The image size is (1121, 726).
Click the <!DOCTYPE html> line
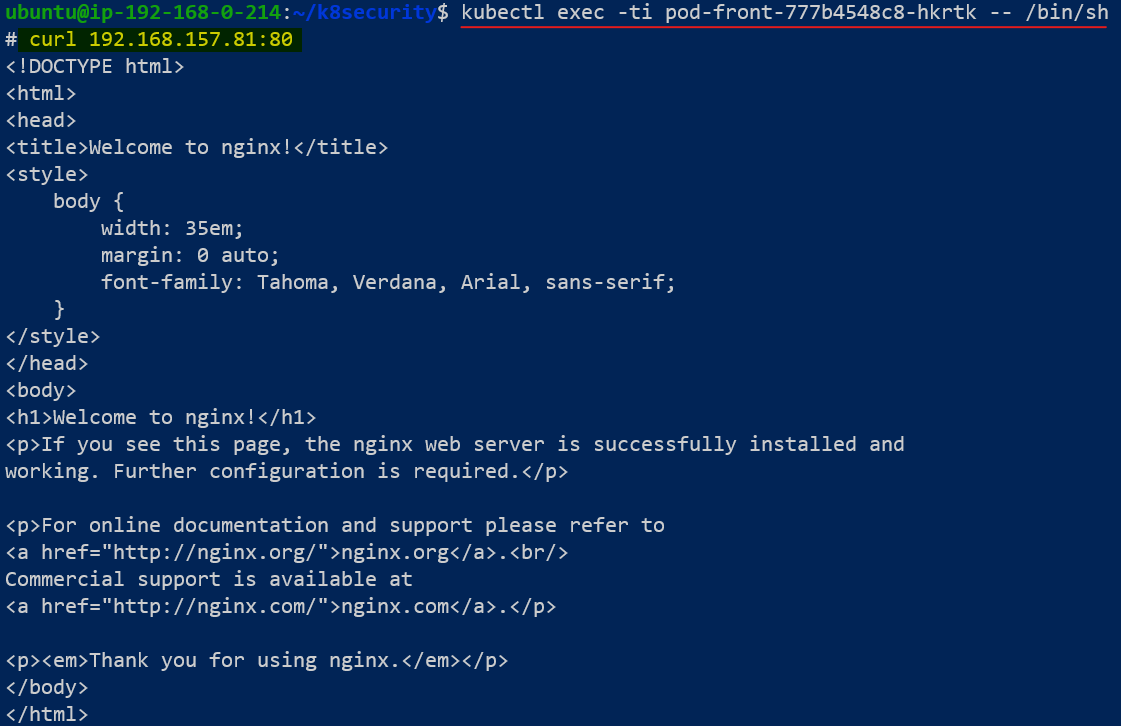coord(95,67)
